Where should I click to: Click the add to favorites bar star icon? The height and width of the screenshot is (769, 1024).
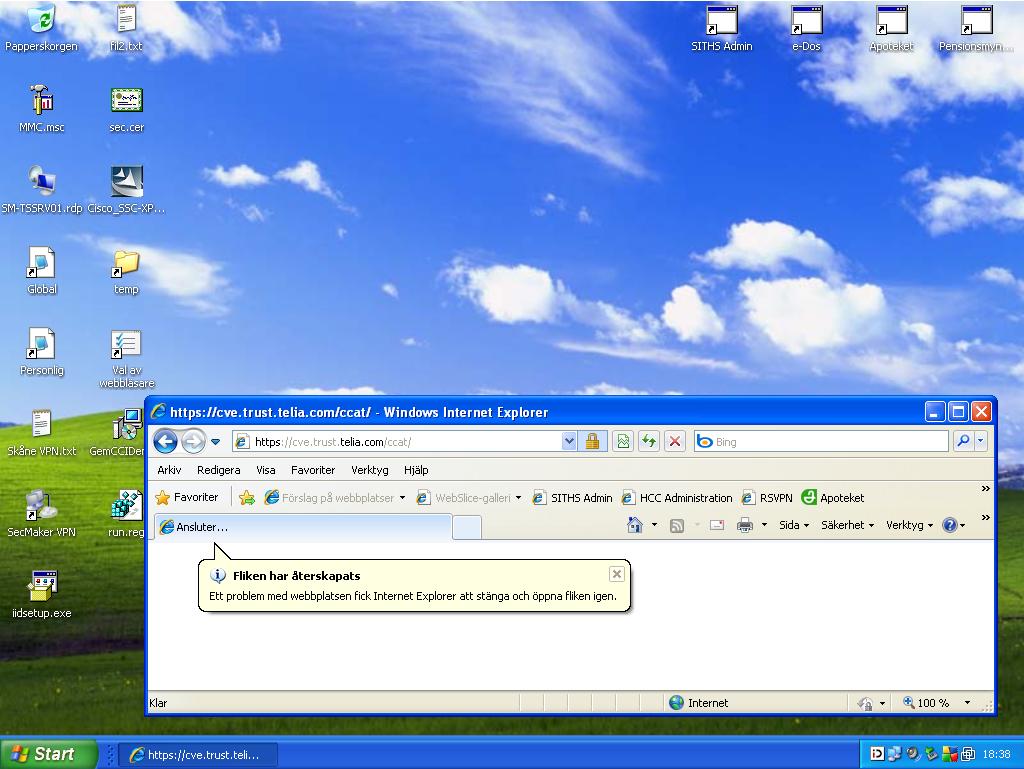point(247,498)
